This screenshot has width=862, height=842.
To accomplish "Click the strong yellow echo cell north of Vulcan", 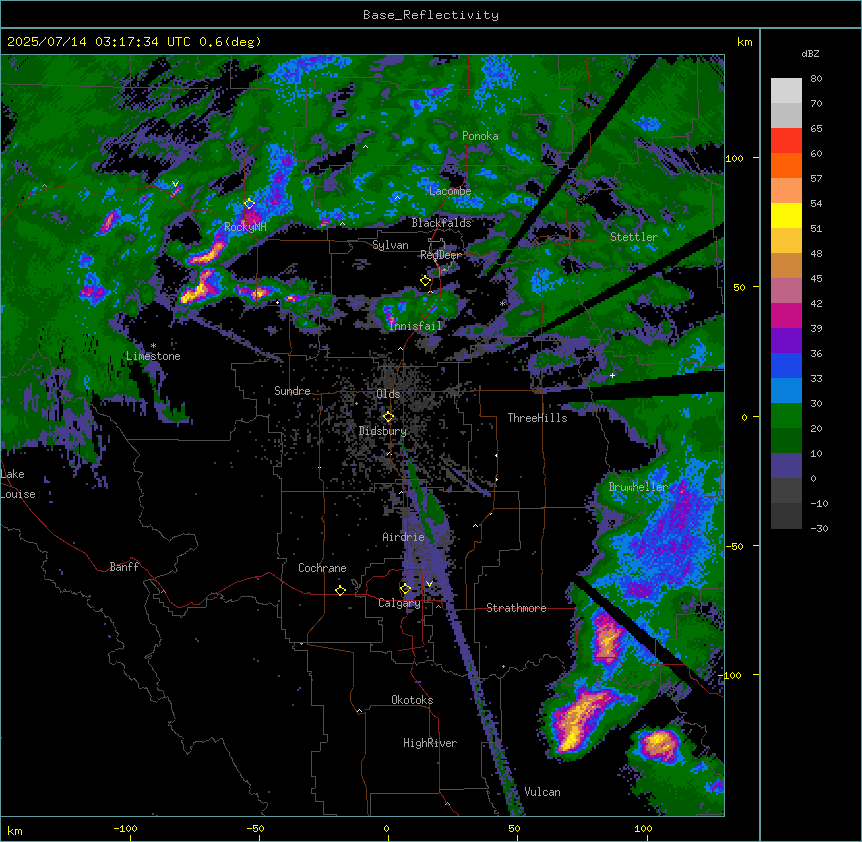I will (577, 720).
